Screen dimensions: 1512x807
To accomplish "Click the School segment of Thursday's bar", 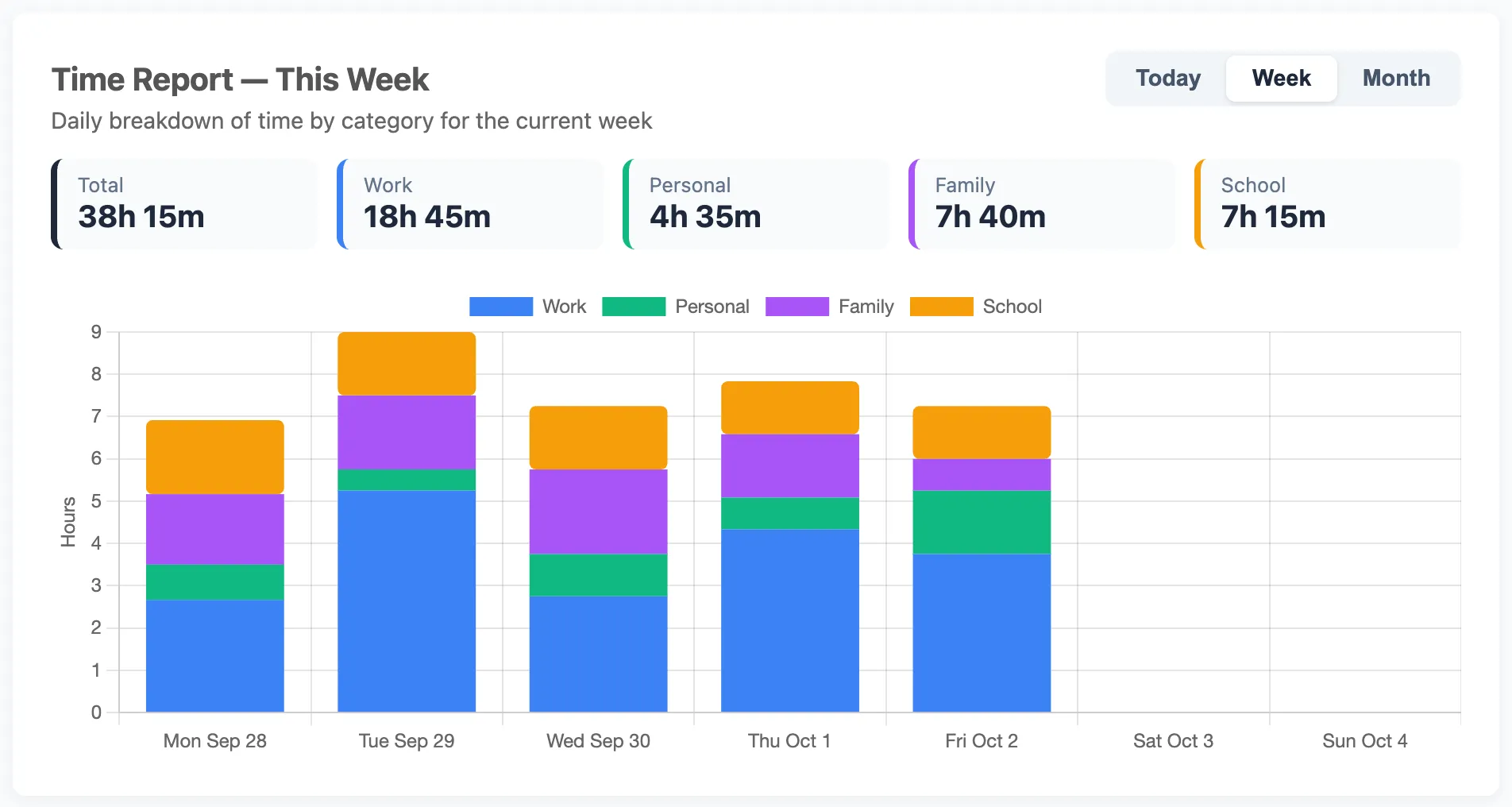I will pos(790,407).
